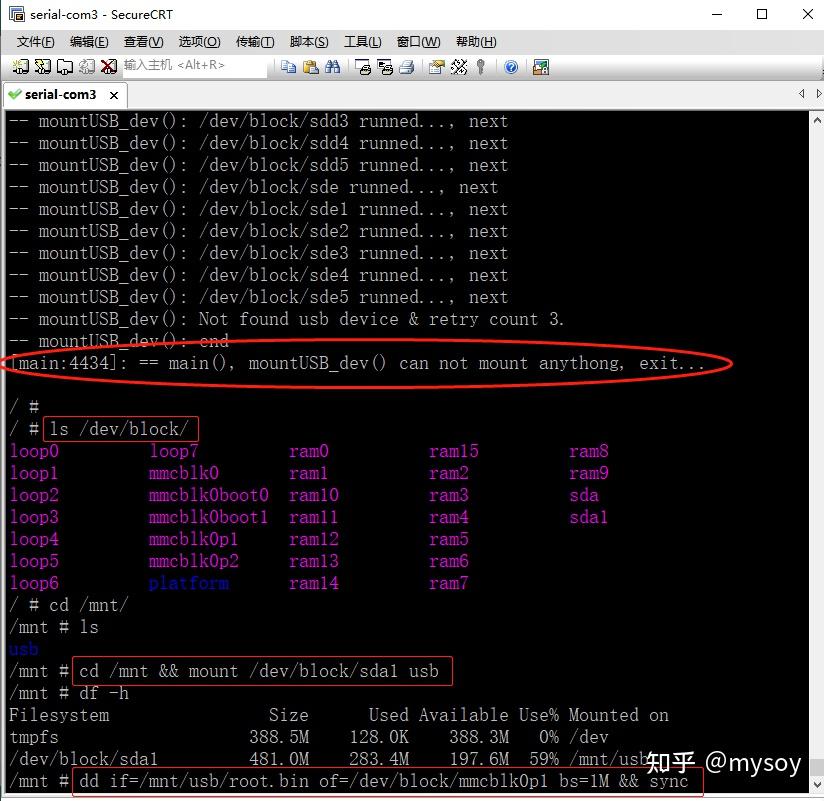
Task: Minimize the SecureCRT window
Action: coord(717,14)
